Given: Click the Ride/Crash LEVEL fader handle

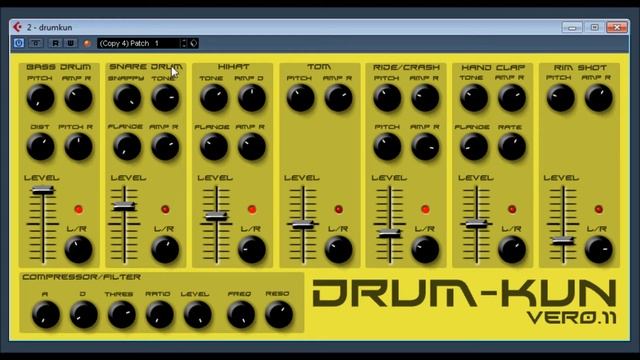Looking at the screenshot, I should (390, 233).
